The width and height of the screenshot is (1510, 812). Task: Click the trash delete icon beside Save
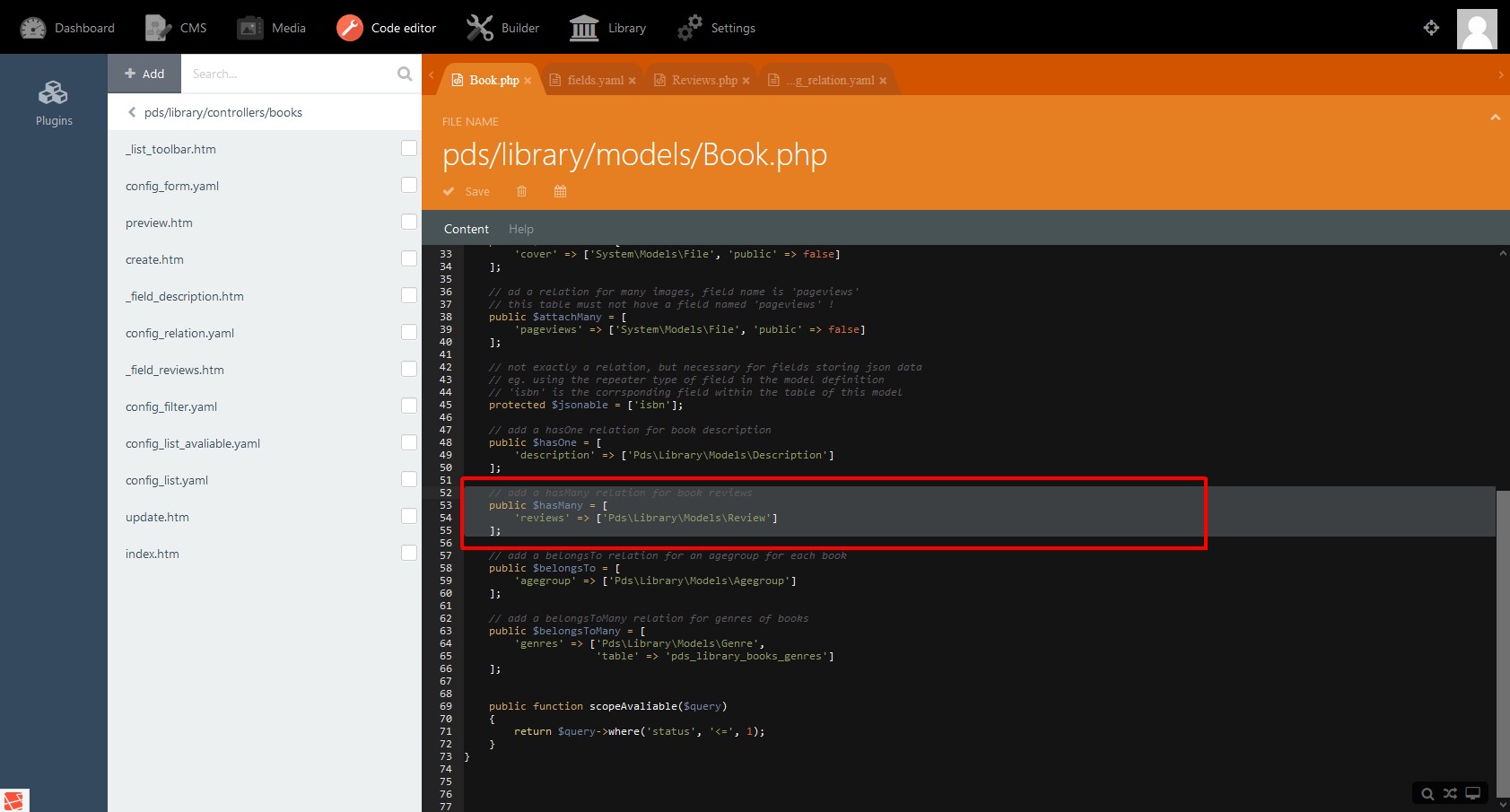pyautogui.click(x=521, y=191)
